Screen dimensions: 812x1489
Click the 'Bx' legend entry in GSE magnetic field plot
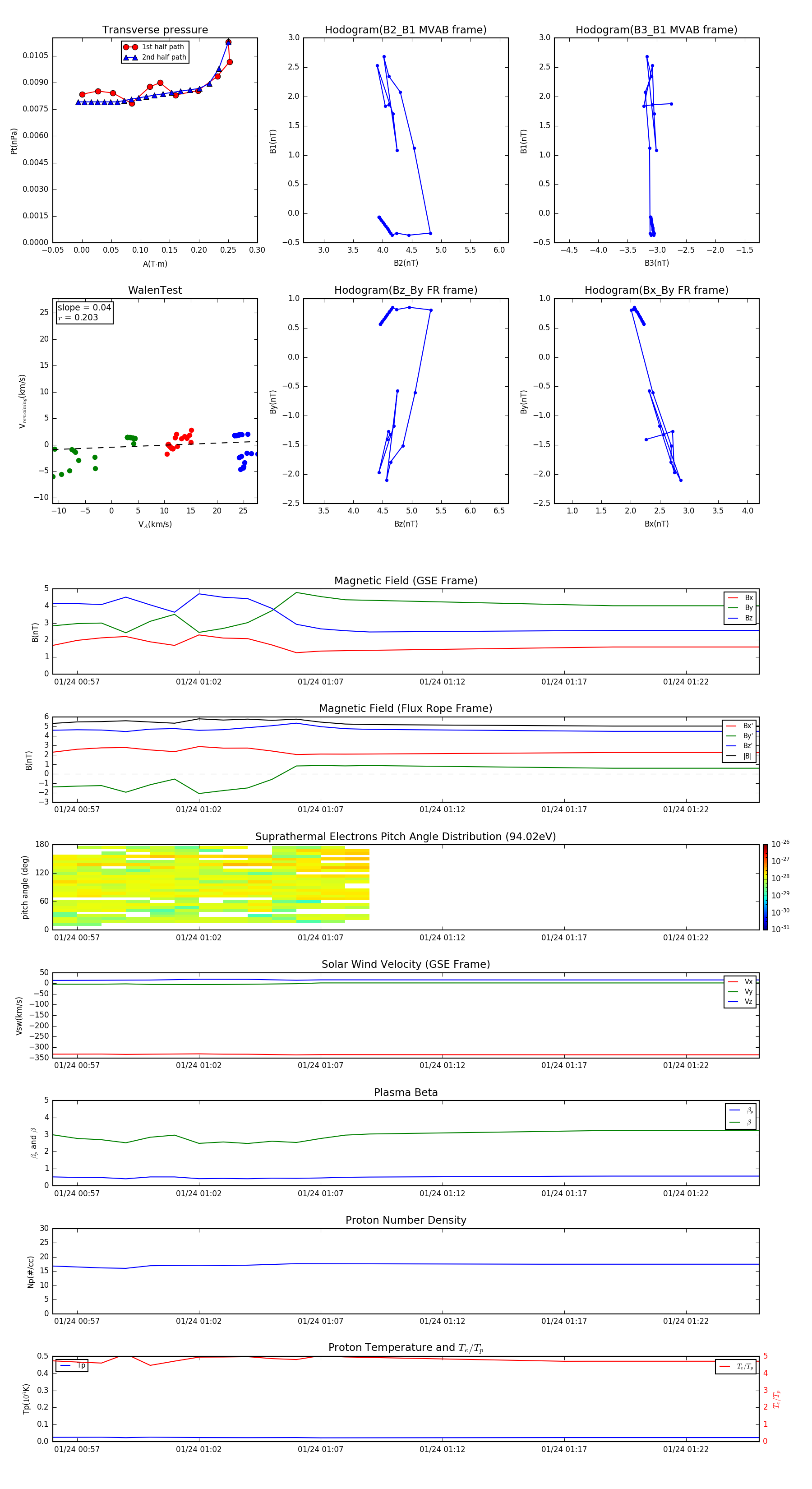point(740,598)
